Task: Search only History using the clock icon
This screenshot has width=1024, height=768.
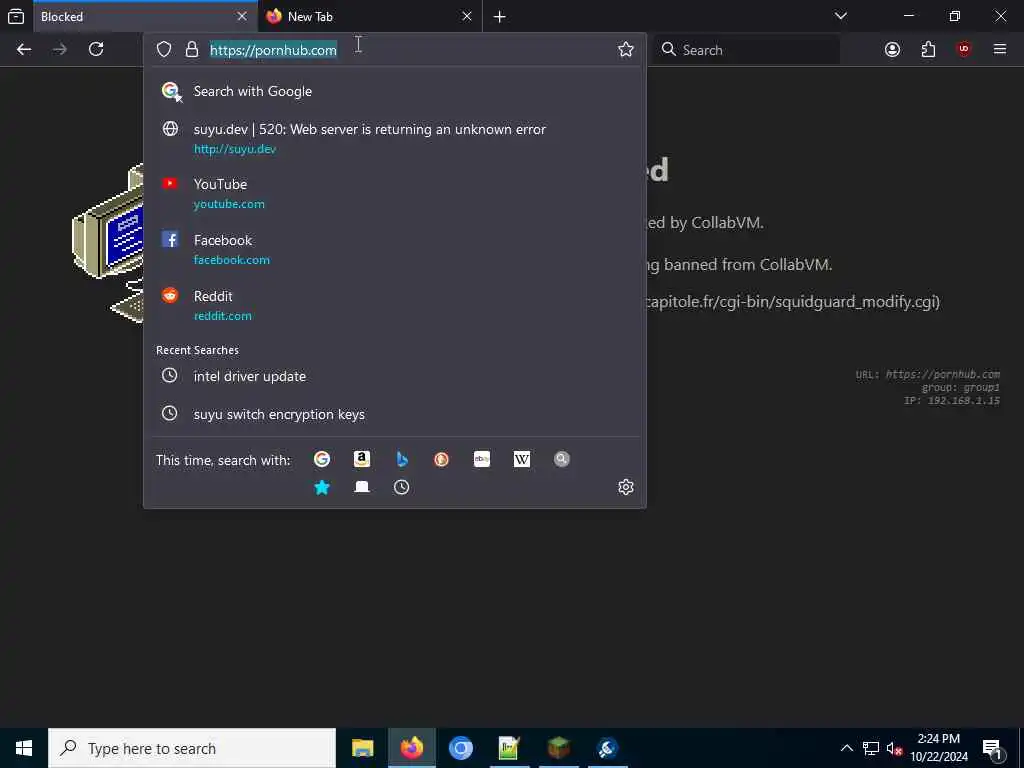Action: pyautogui.click(x=402, y=487)
